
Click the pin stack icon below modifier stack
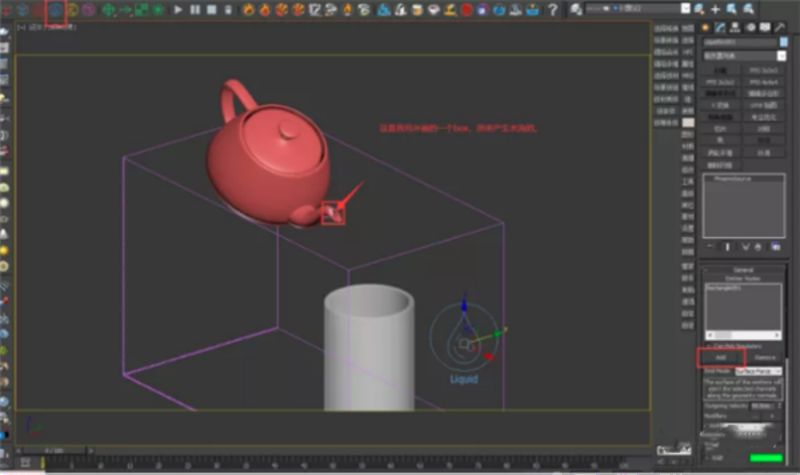tap(710, 246)
